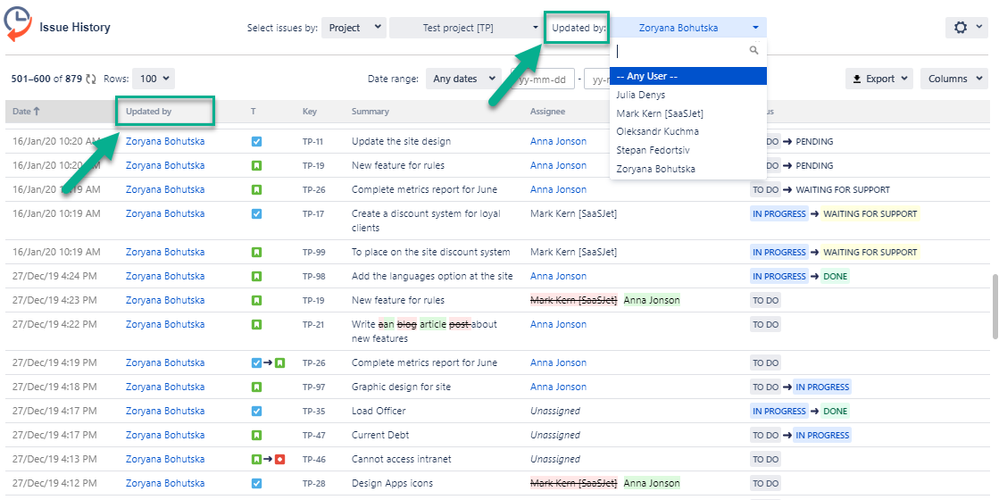Click task type icon for TP-28
This screenshot has height=500, width=999.
point(256,483)
